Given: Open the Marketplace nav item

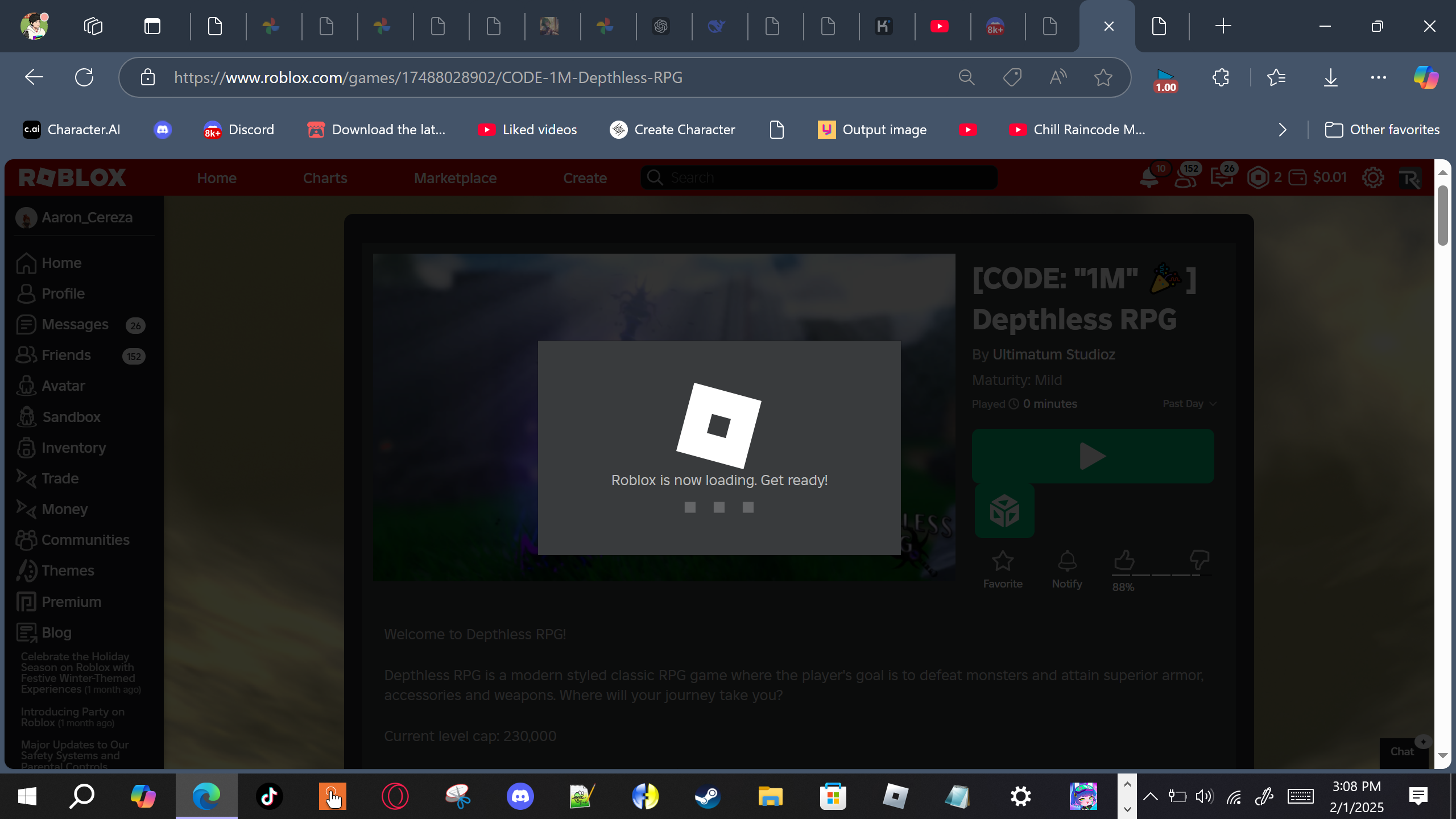Looking at the screenshot, I should point(455,179).
